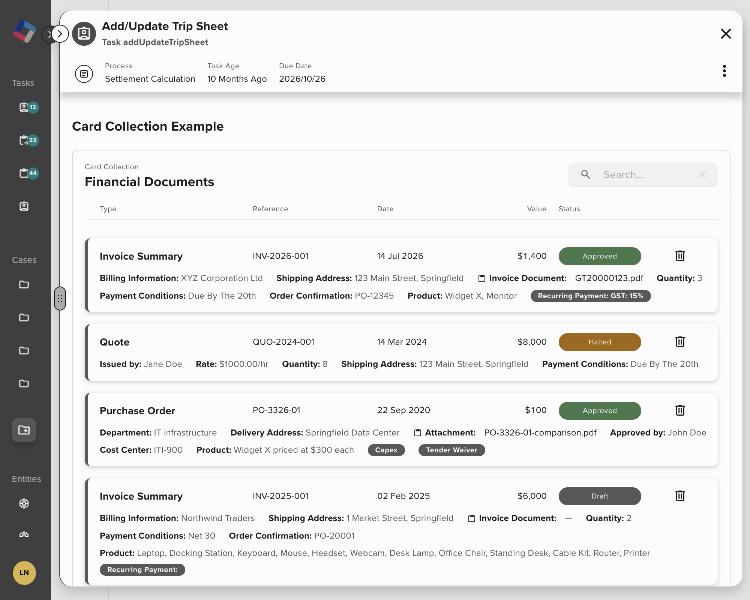Screen dimensions: 750x600
Task: Open the tasks icon with badge 12
Action: [28, 107]
